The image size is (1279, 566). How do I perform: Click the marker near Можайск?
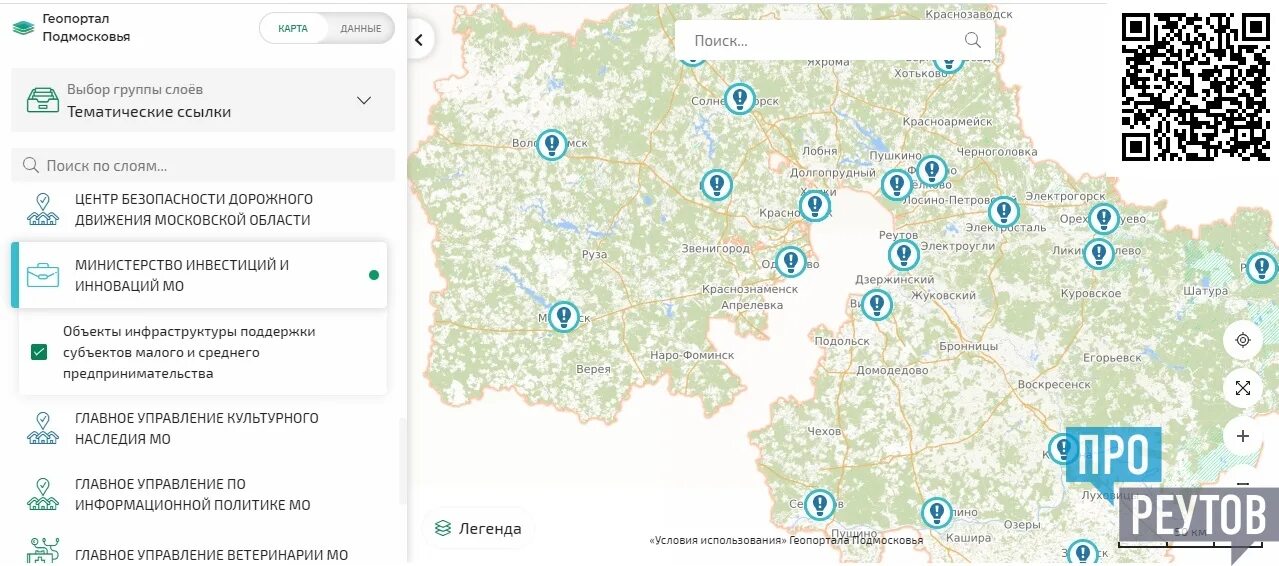[564, 317]
